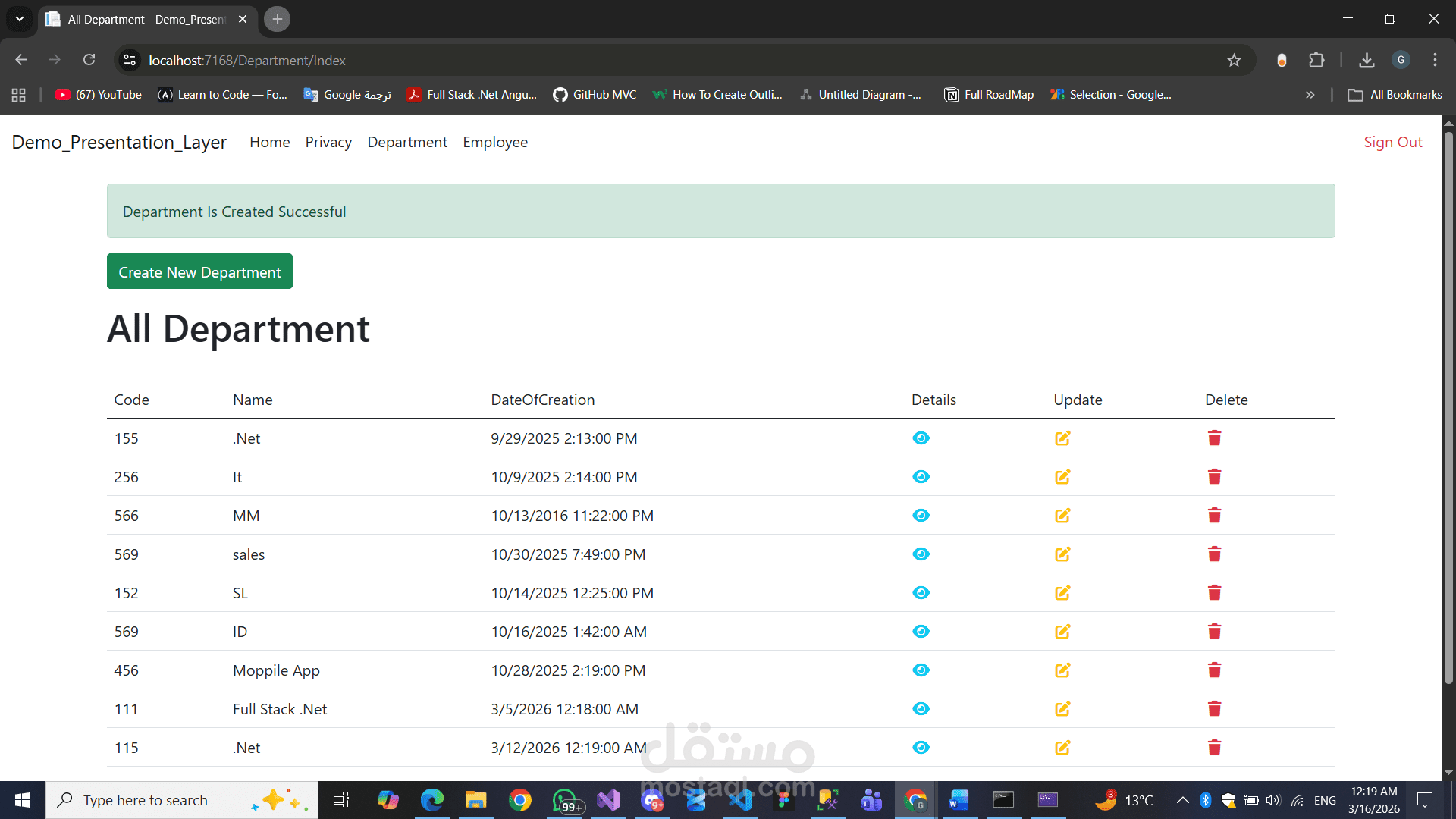The height and width of the screenshot is (819, 1456).
Task: Open Chrome Downloads icon in toolbar
Action: point(1367,61)
